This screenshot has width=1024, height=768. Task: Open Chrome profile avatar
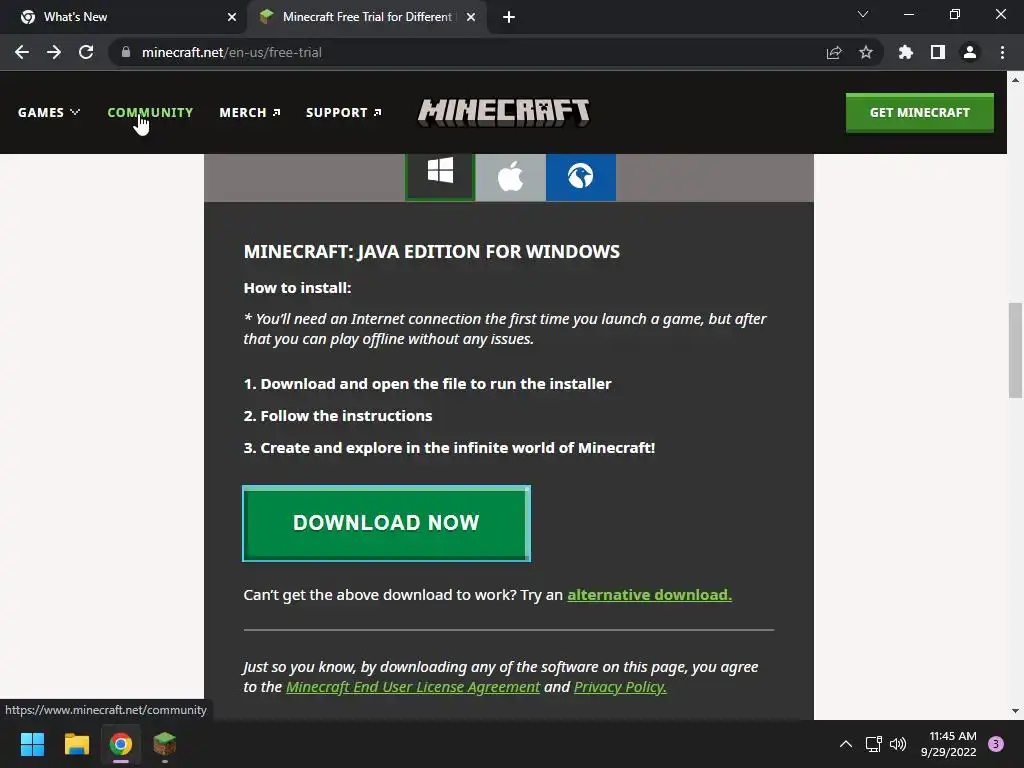pyautogui.click(x=970, y=52)
